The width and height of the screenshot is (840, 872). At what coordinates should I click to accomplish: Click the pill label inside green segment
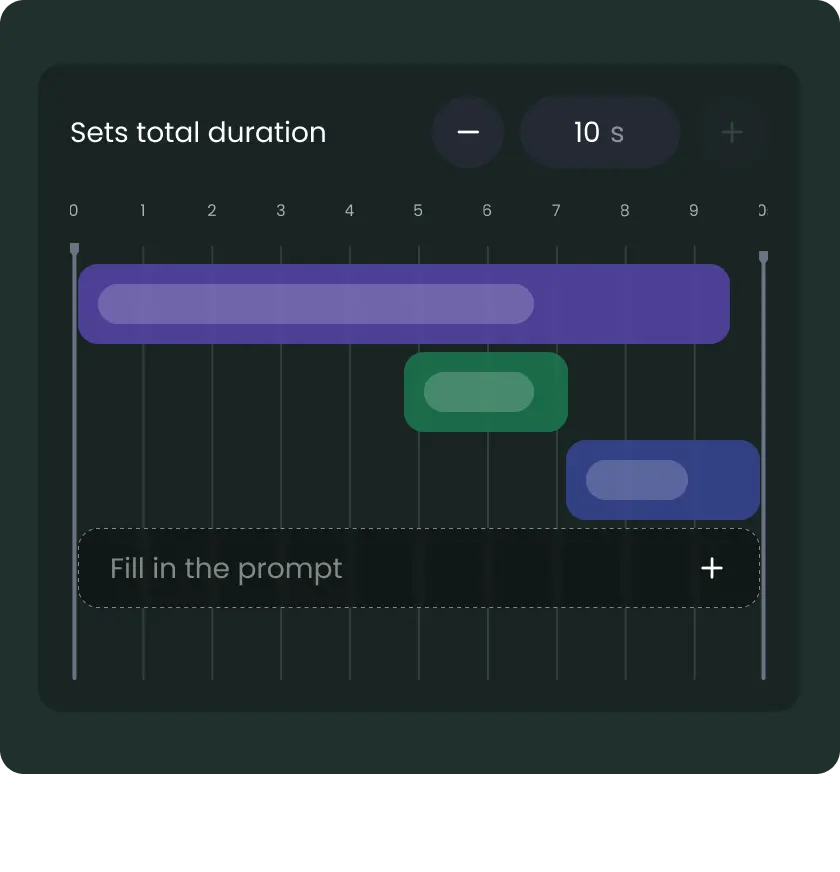tap(479, 392)
